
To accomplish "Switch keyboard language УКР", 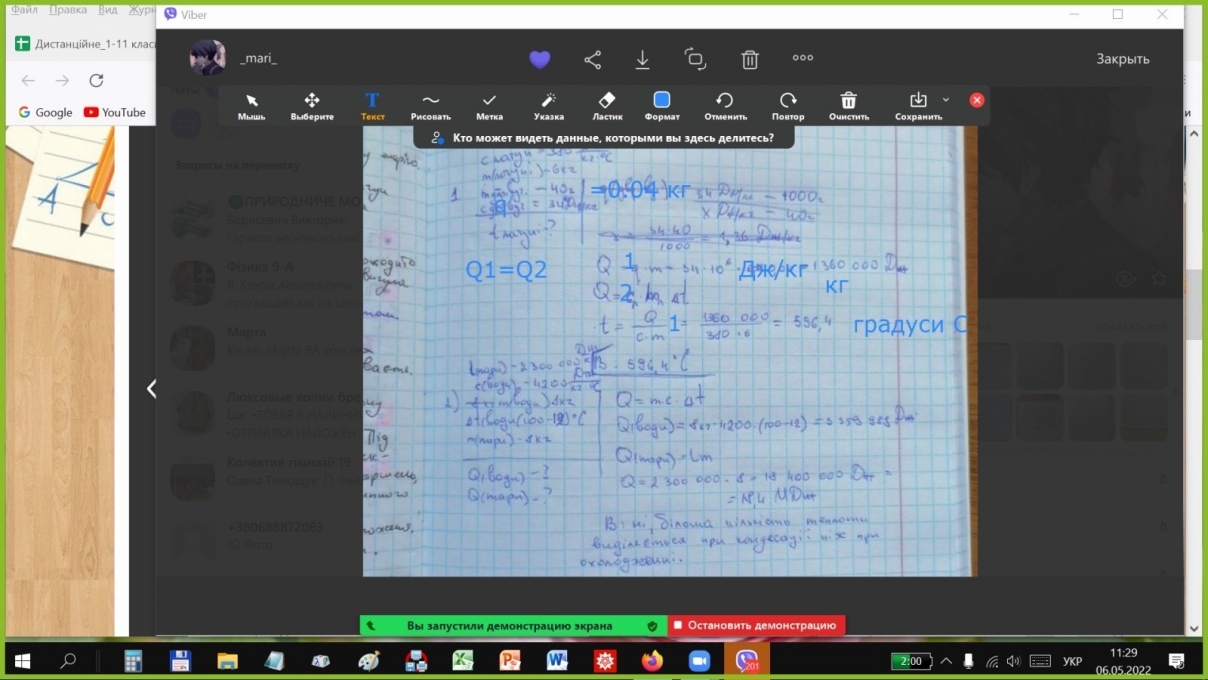I will point(1072,661).
